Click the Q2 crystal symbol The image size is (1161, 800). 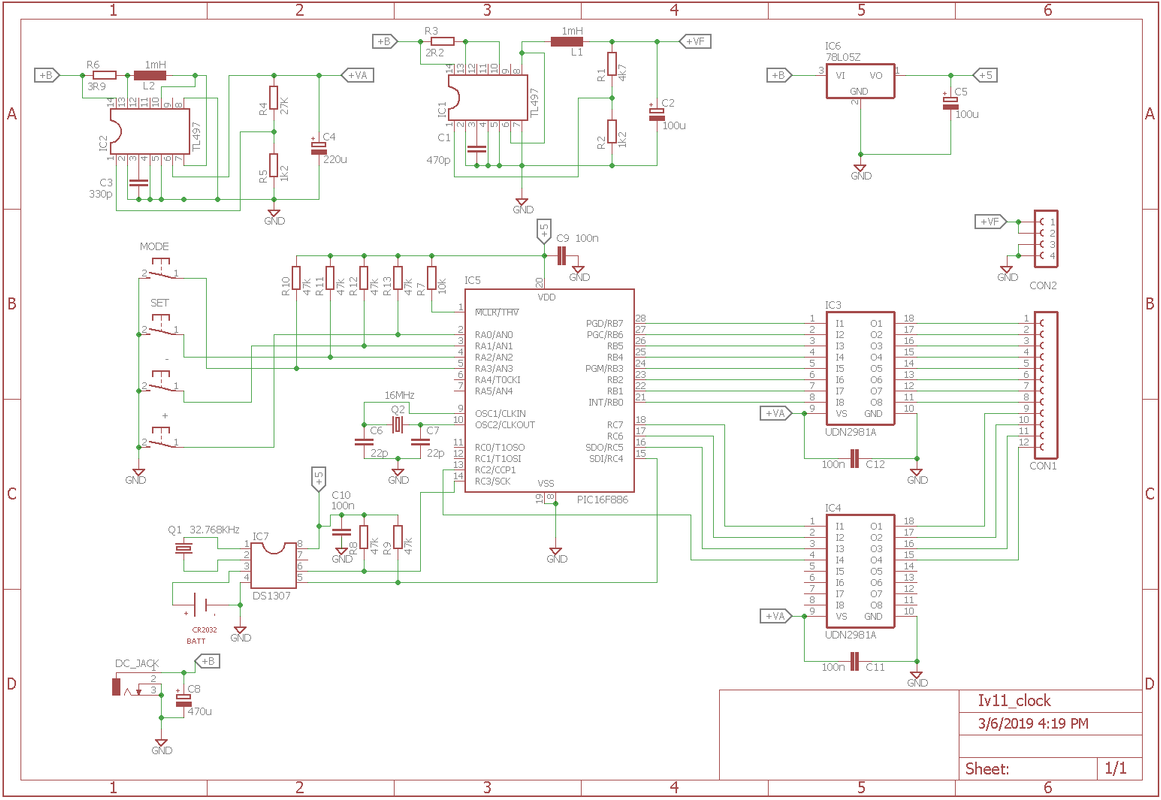click(x=398, y=424)
